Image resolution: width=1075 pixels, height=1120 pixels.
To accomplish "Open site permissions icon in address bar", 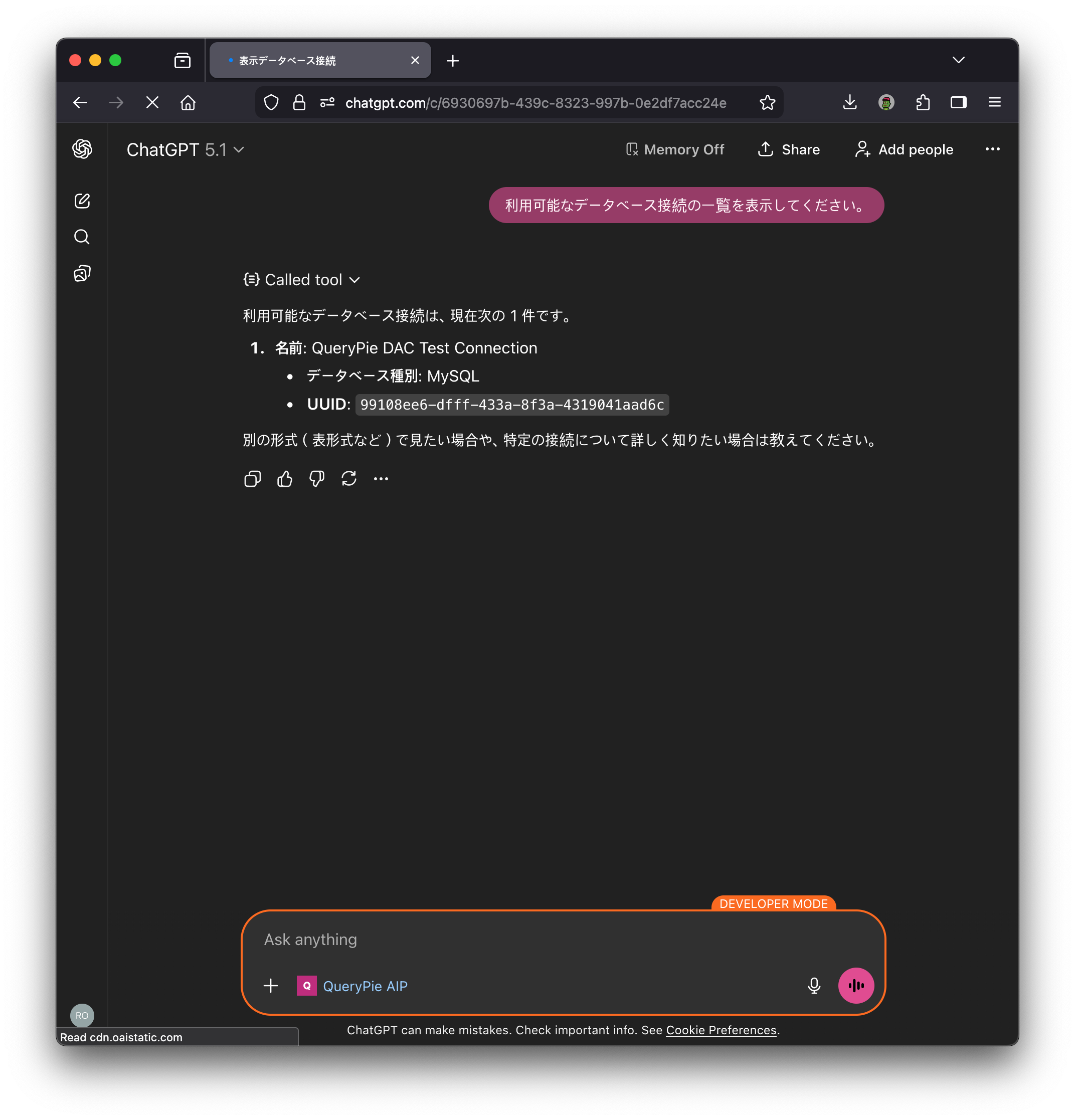I will [327, 103].
